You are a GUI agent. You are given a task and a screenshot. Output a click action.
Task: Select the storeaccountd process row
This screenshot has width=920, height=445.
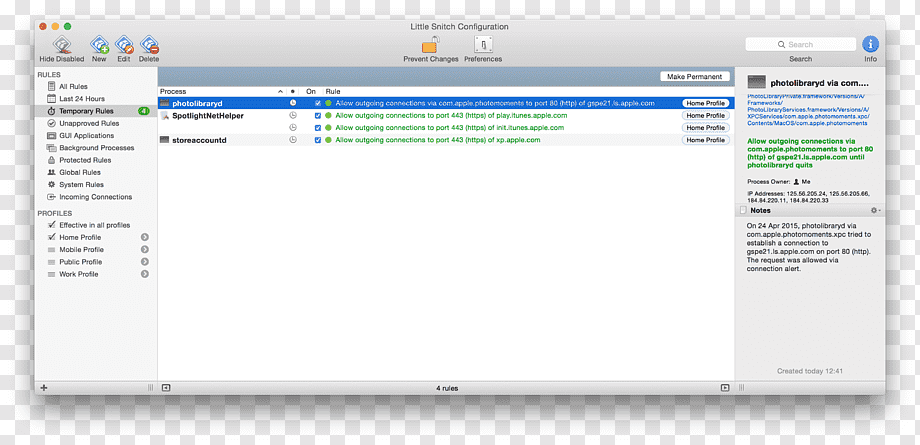[446, 140]
